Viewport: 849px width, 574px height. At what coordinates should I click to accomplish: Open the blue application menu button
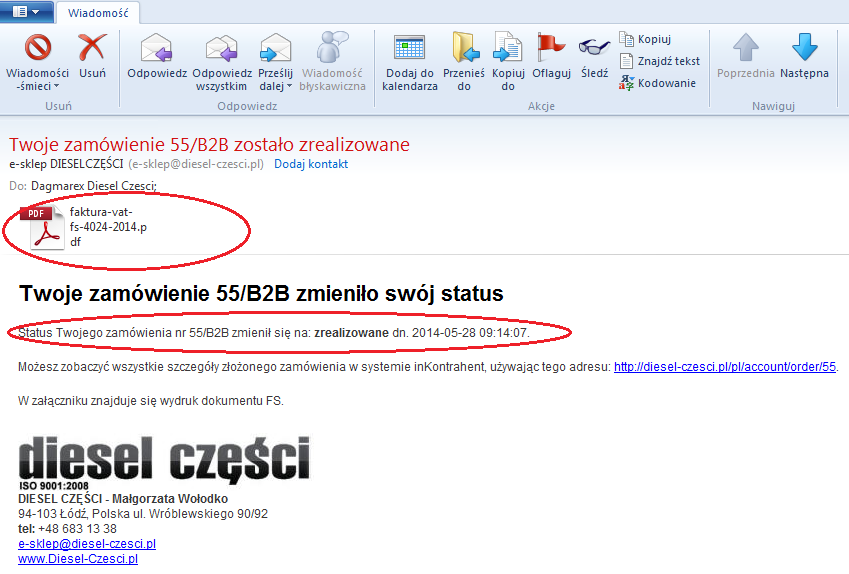[x=26, y=11]
